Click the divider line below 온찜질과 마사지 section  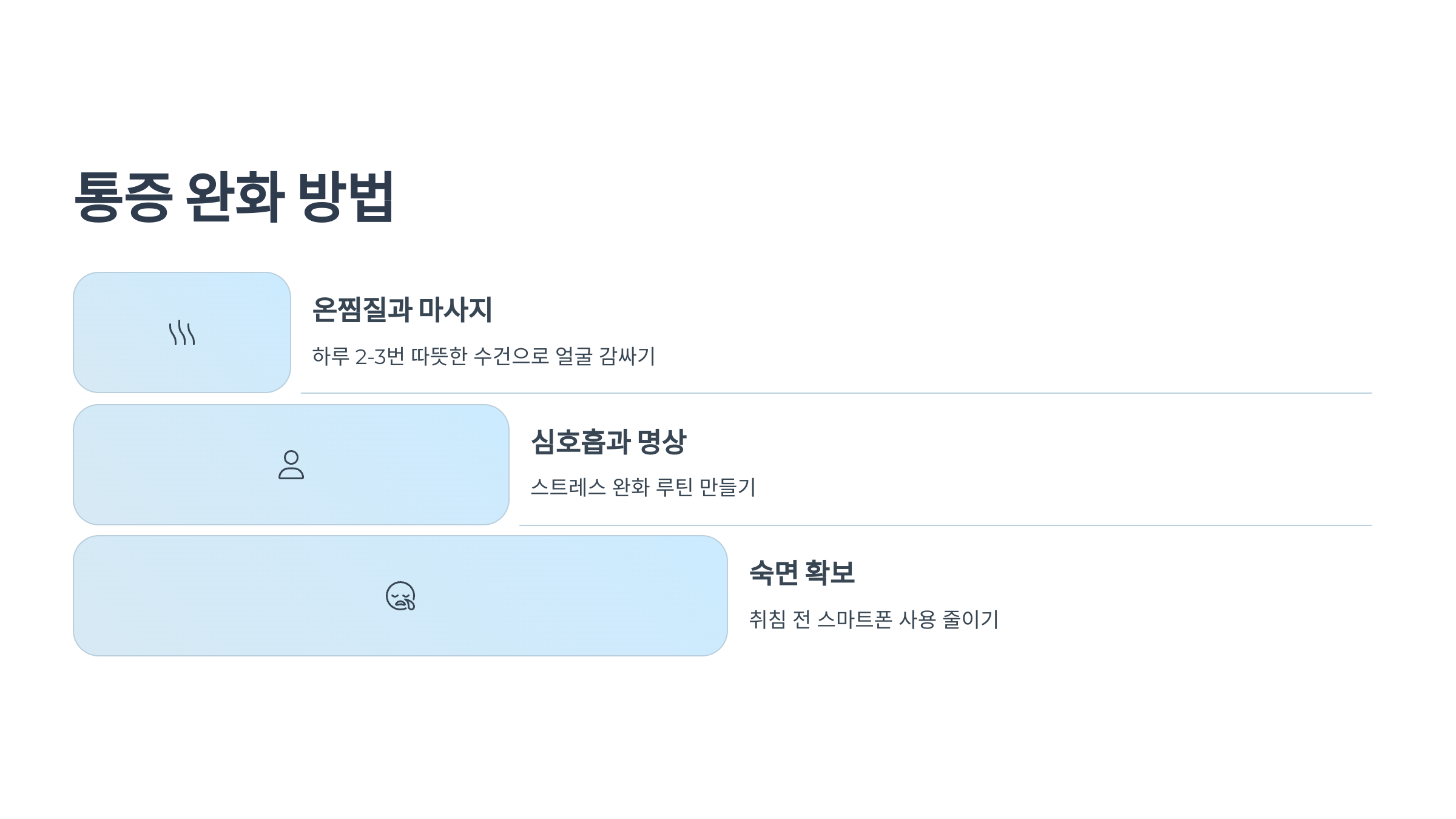[836, 393]
